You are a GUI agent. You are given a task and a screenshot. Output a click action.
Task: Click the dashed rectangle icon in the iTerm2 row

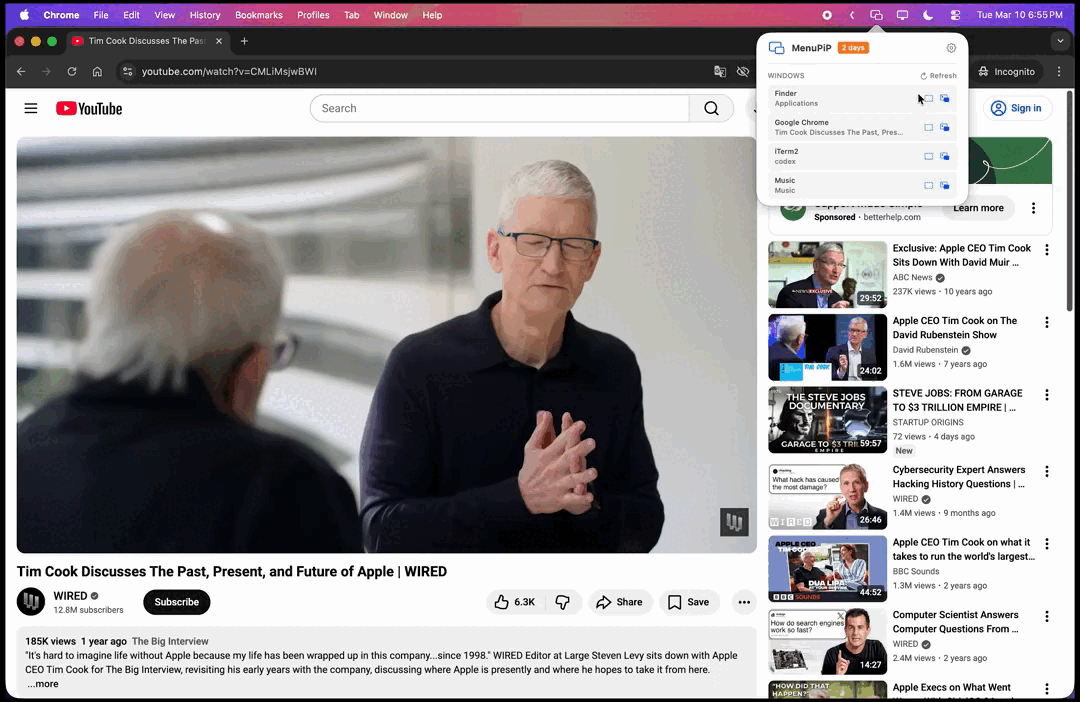(928, 156)
